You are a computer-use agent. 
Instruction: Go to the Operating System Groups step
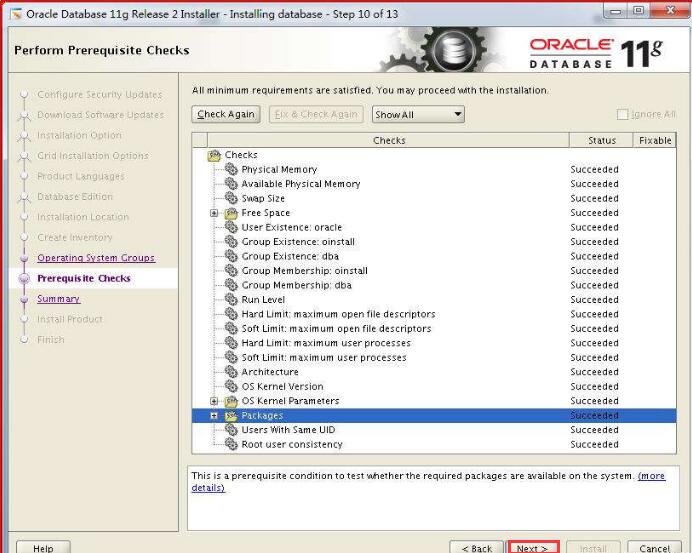(x=96, y=258)
